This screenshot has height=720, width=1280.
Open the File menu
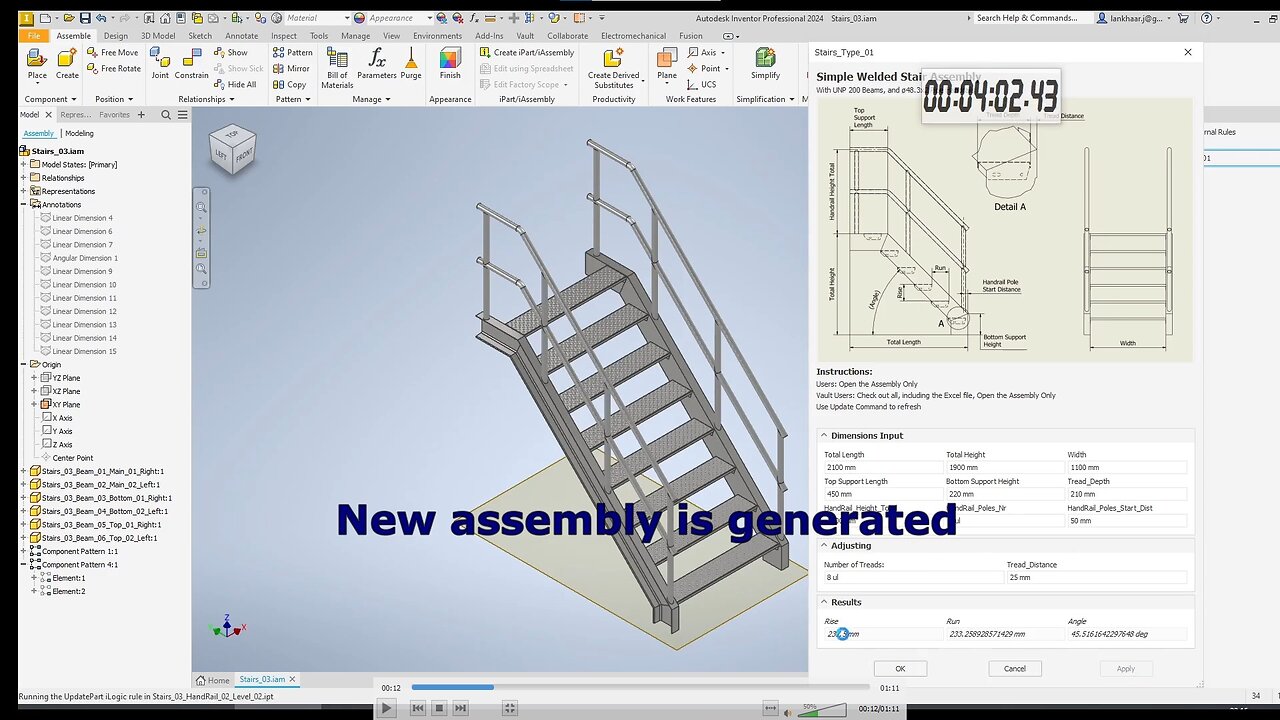pyautogui.click(x=34, y=36)
